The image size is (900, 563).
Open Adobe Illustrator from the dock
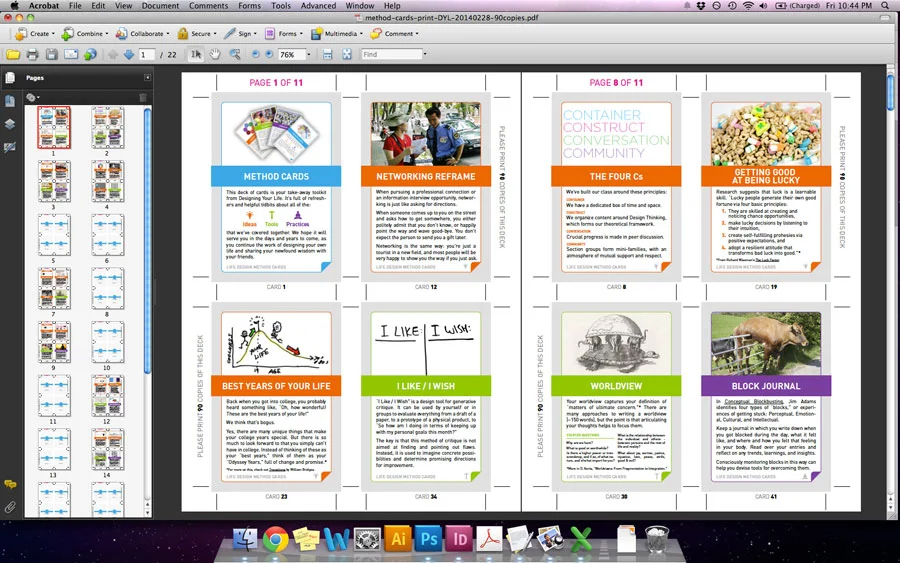[398, 539]
